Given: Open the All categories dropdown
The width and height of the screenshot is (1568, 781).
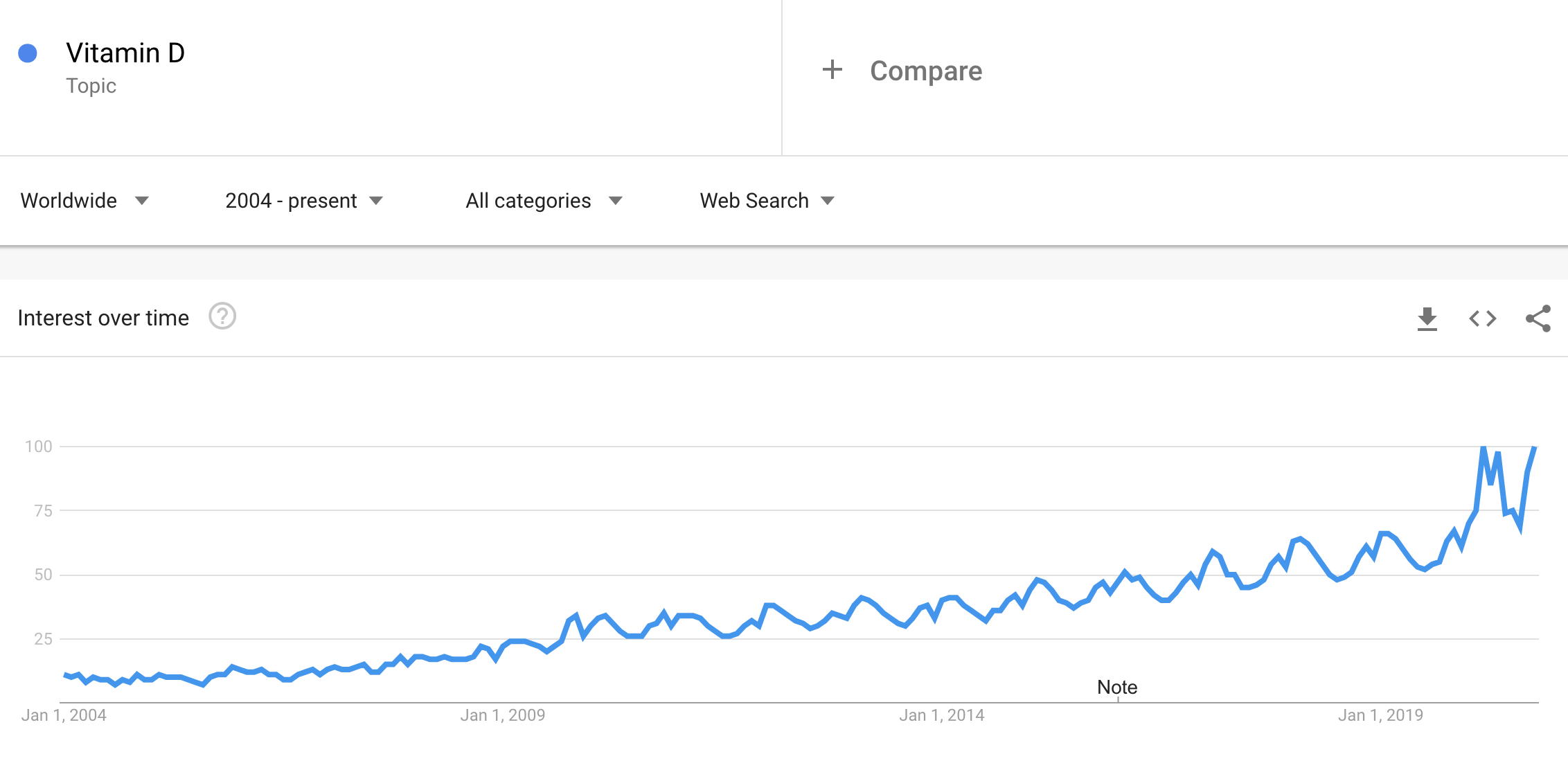Looking at the screenshot, I should (x=544, y=201).
